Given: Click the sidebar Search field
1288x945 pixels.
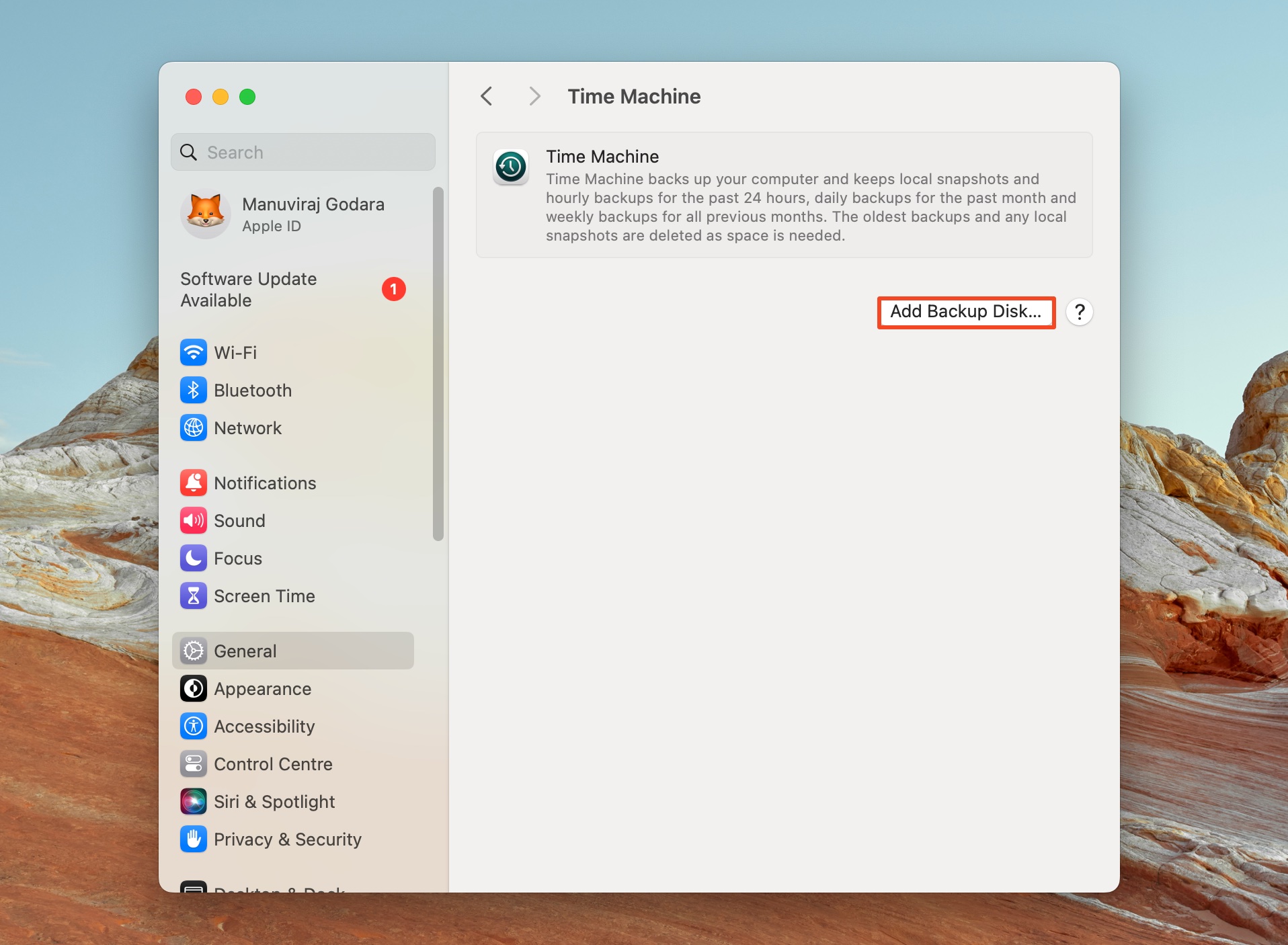Looking at the screenshot, I should click(x=304, y=153).
